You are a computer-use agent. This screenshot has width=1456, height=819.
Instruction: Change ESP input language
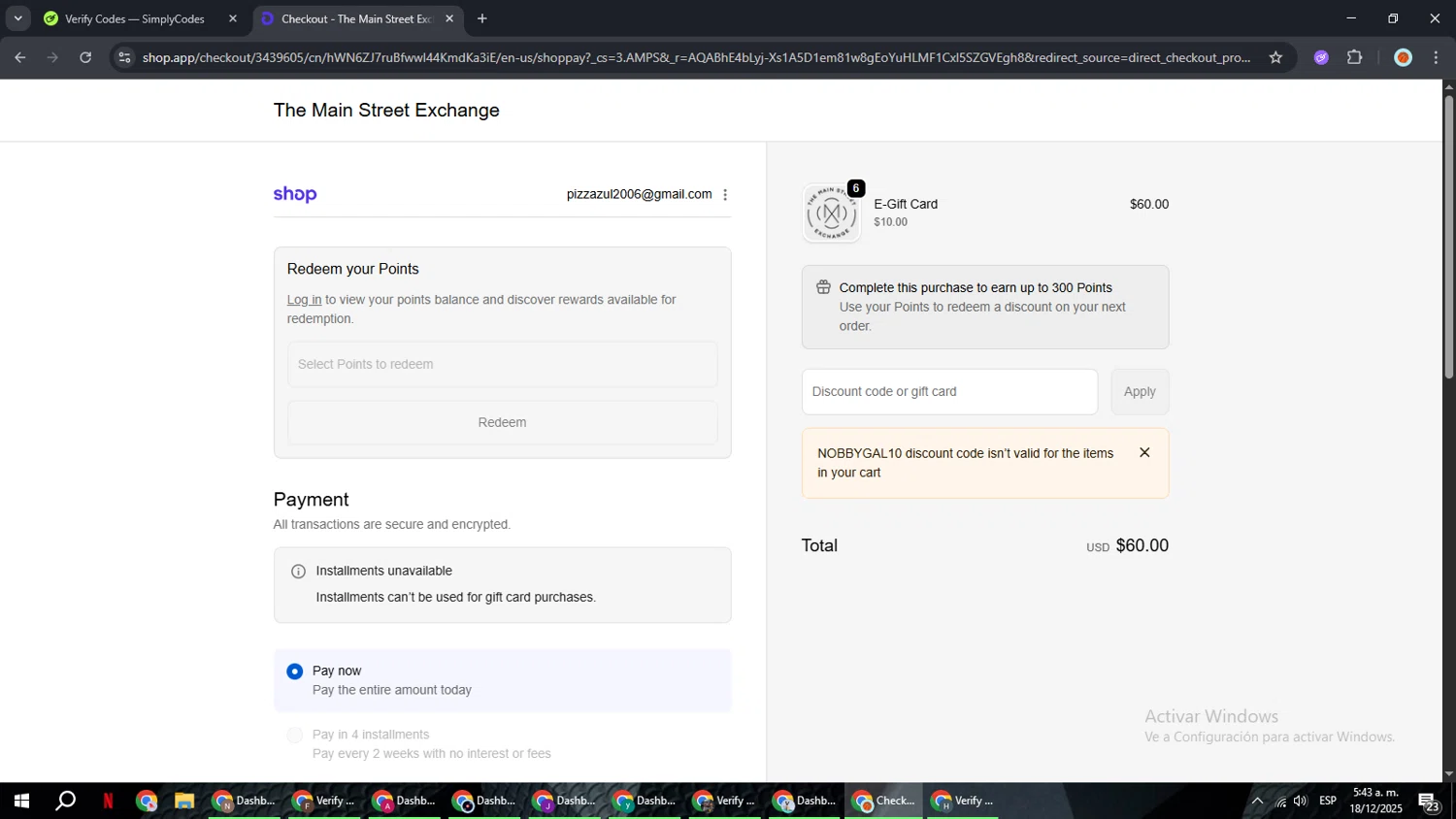click(1328, 802)
